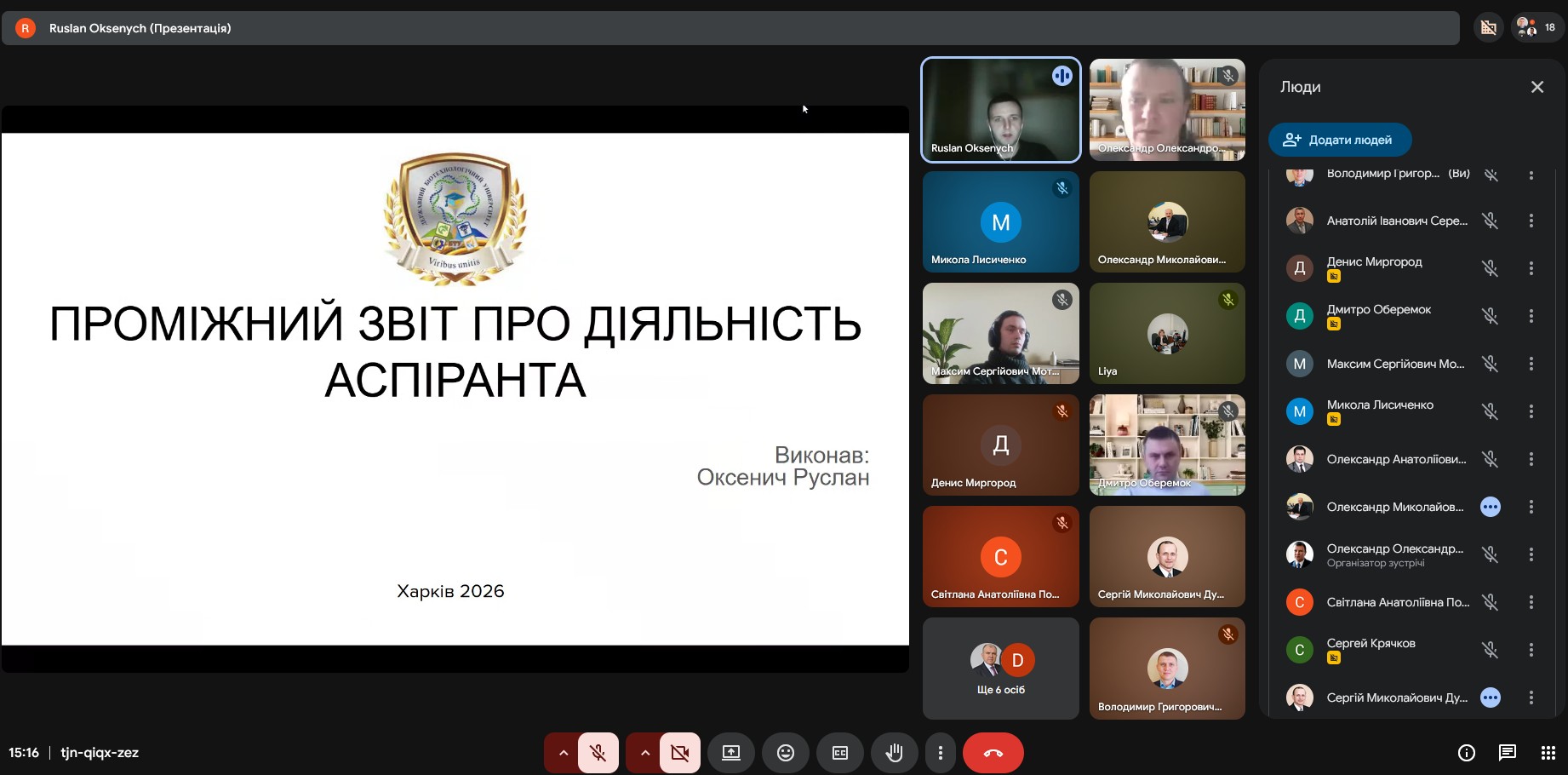
Task: Close the Люди side panel
Action: point(1537,87)
